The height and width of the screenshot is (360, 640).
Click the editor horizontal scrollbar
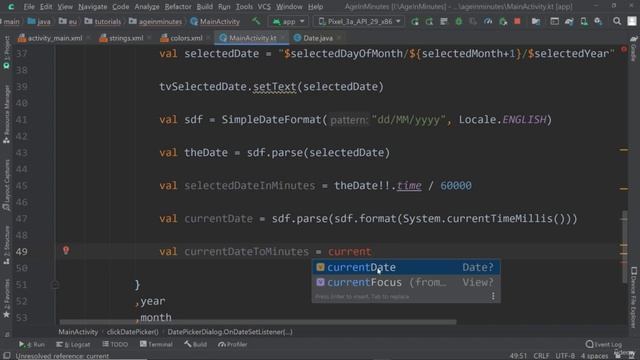point(258,322)
